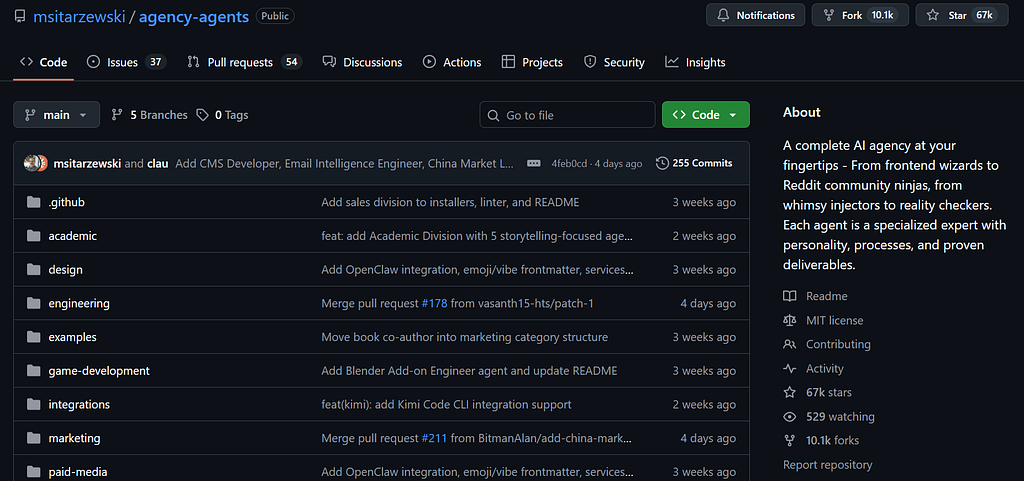The image size is (1024, 481).
Task: Open commit hash 4feb0cd
Action: tap(571, 163)
